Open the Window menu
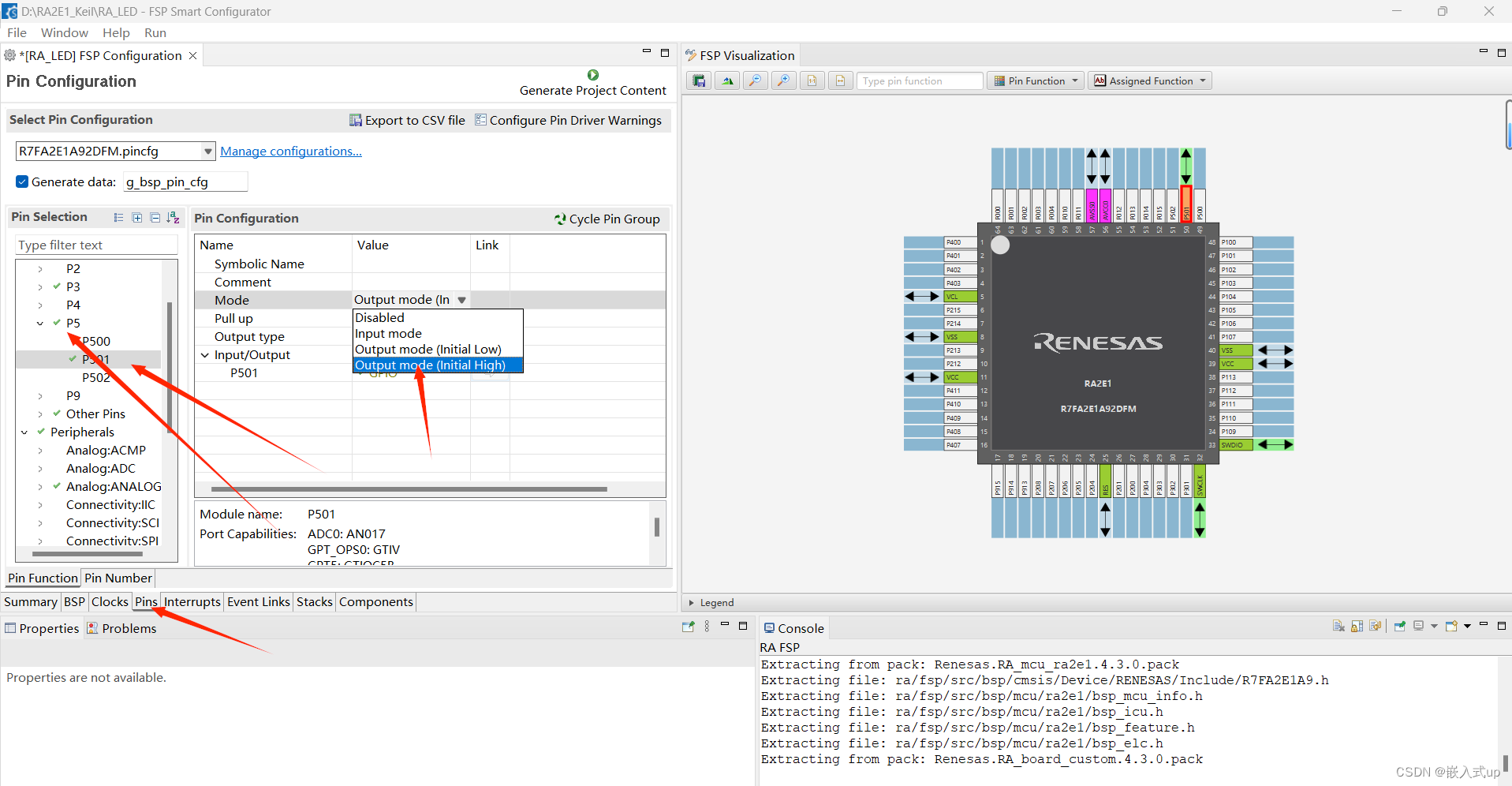The width and height of the screenshot is (1512, 786). (x=65, y=32)
